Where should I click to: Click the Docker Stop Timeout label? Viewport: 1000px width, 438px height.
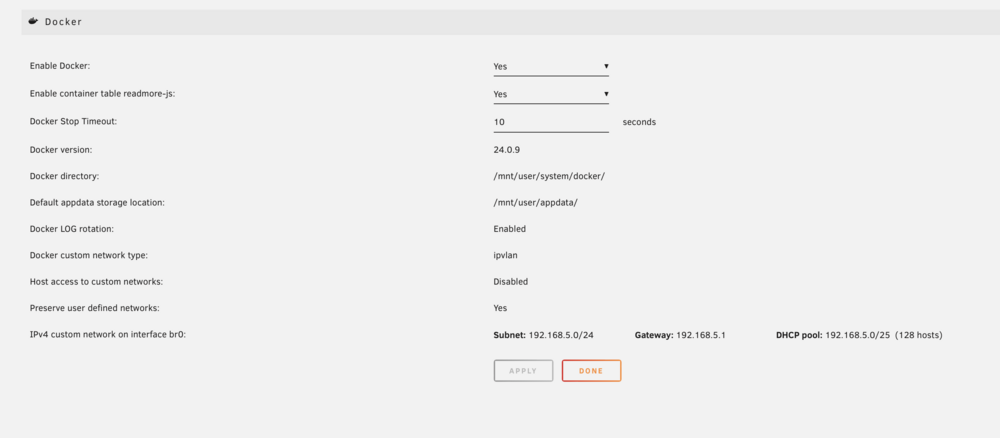[73, 121]
